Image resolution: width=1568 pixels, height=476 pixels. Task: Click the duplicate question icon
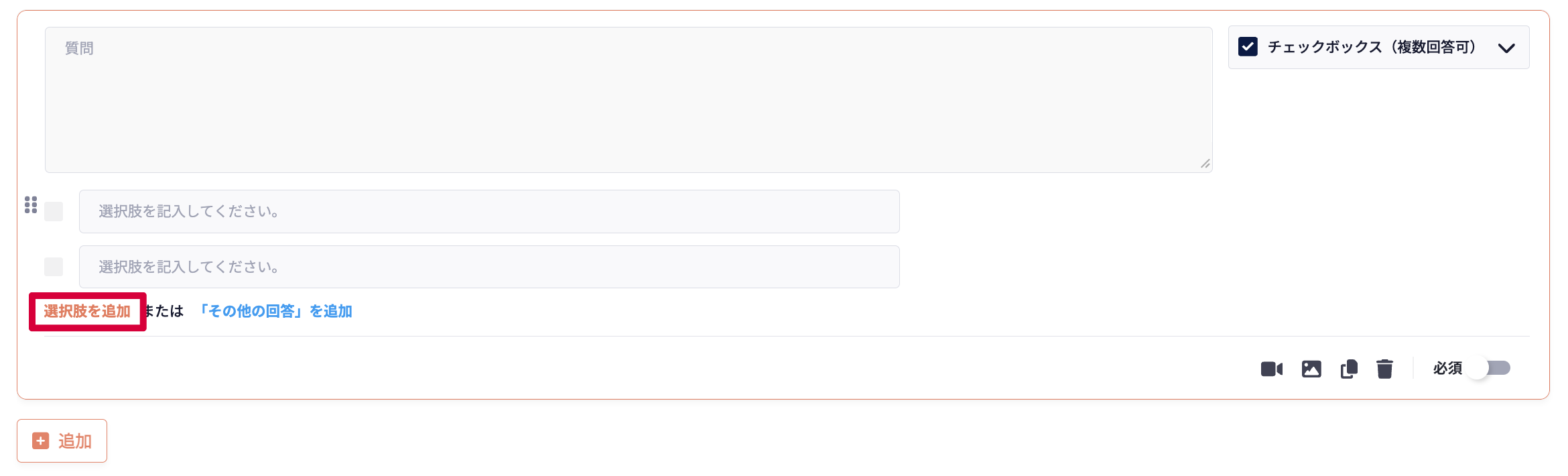[1349, 369]
